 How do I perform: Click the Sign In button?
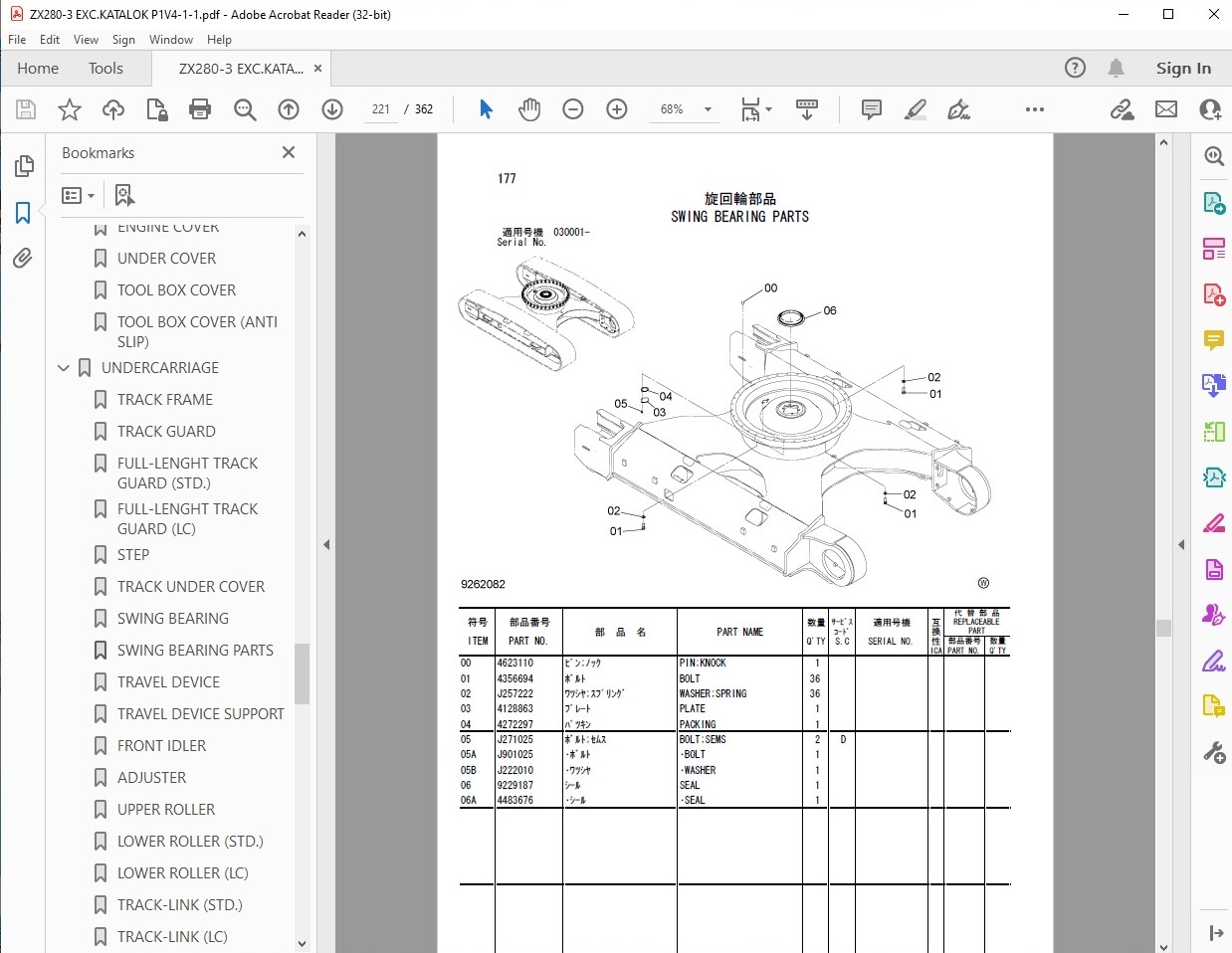[1184, 68]
